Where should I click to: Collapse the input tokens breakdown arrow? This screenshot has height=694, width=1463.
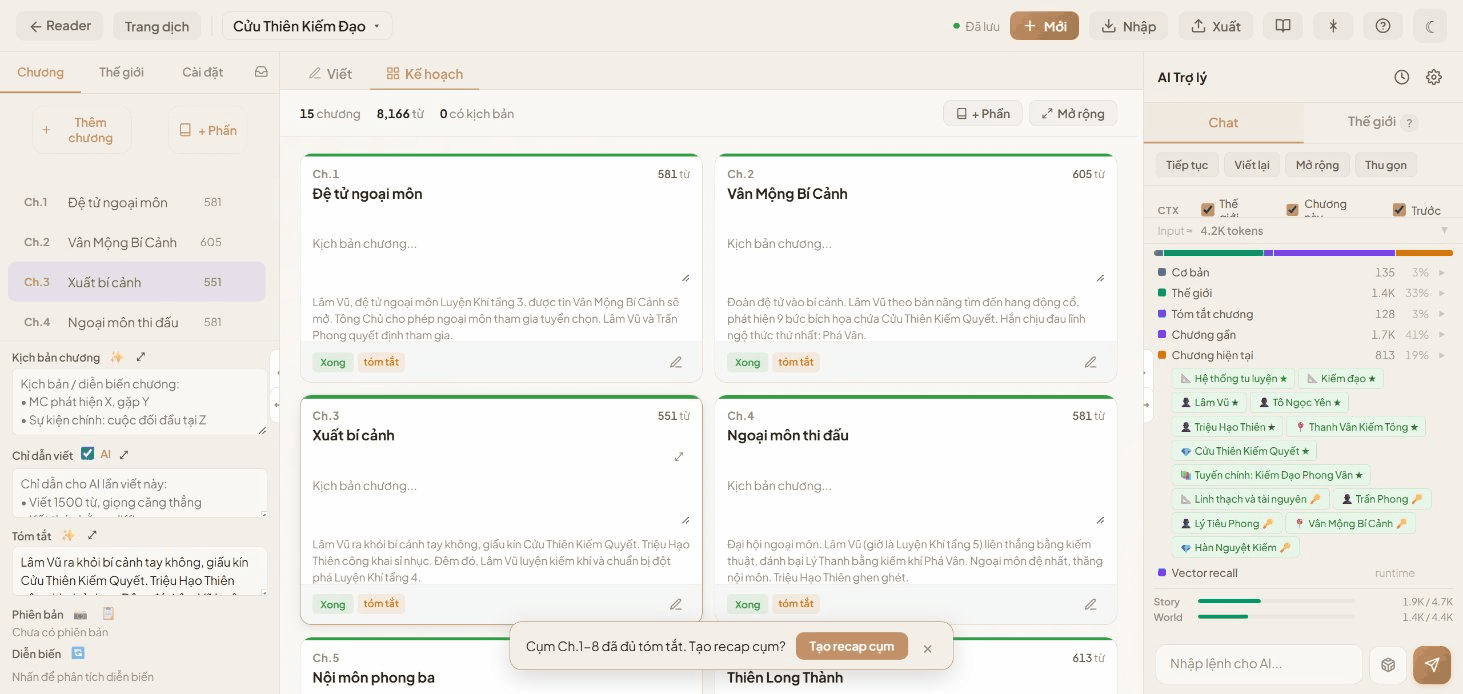click(x=1444, y=231)
